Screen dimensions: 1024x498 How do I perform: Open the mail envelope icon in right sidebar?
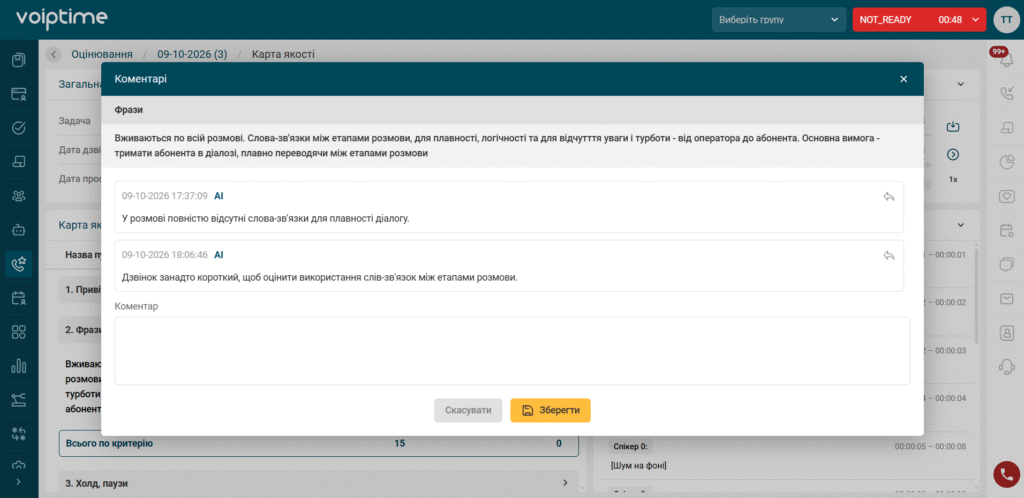point(1006,298)
